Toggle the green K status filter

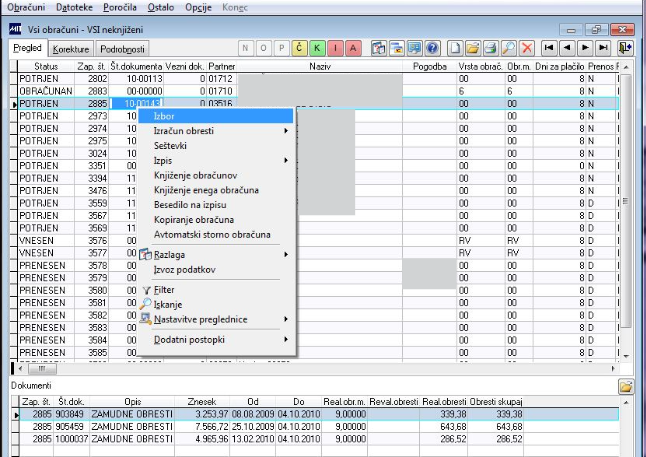click(x=317, y=48)
